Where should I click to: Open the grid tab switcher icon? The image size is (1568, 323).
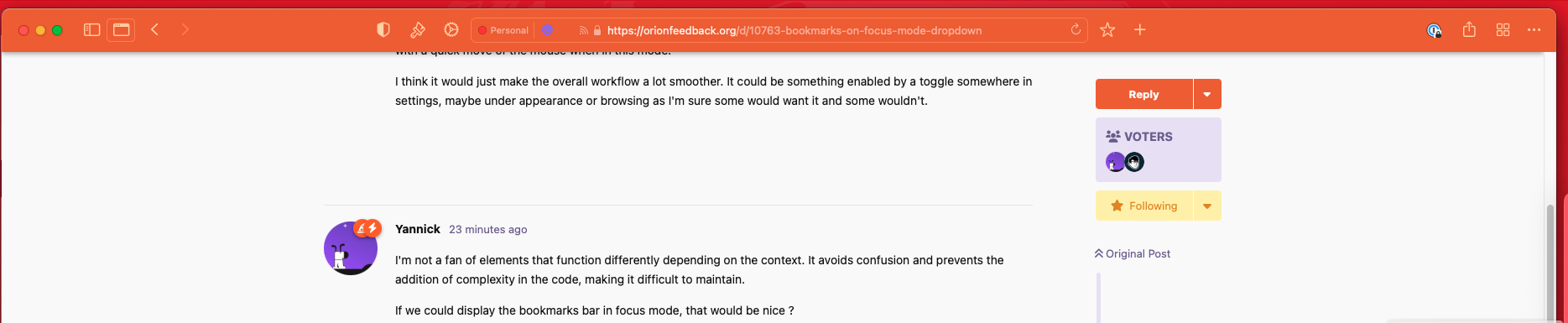click(1503, 30)
